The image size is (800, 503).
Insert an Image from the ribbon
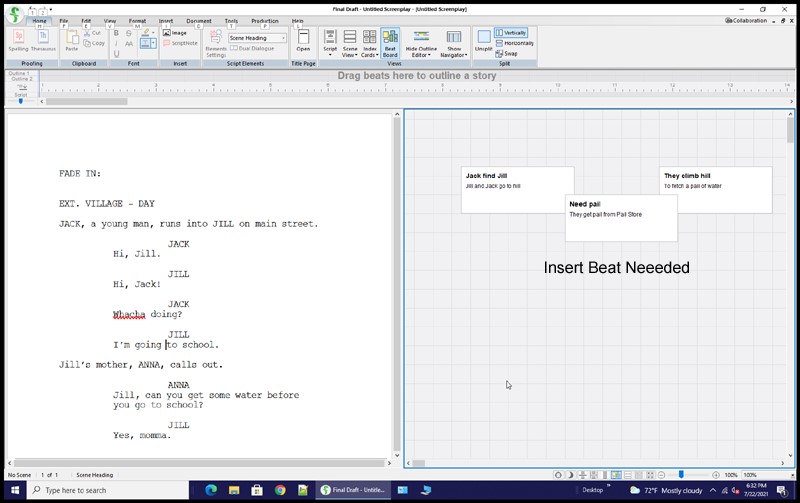point(174,33)
